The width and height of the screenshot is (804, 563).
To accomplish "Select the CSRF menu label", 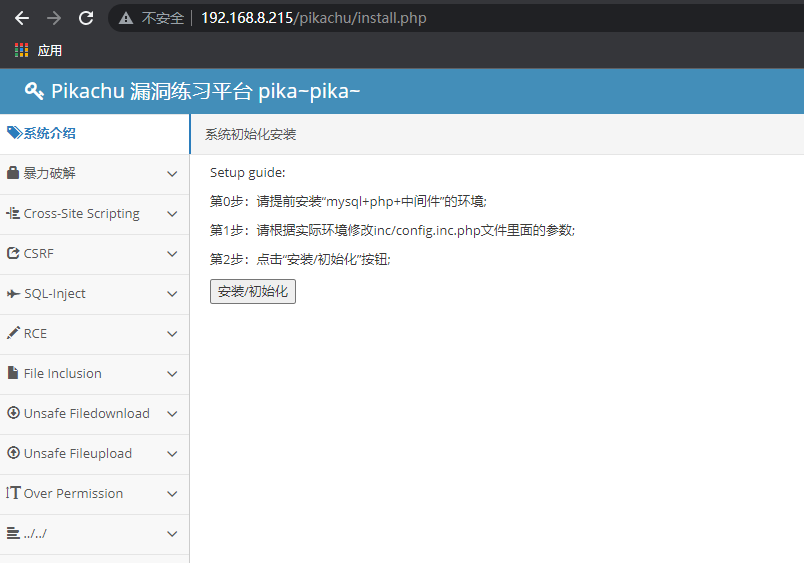I will point(38,253).
